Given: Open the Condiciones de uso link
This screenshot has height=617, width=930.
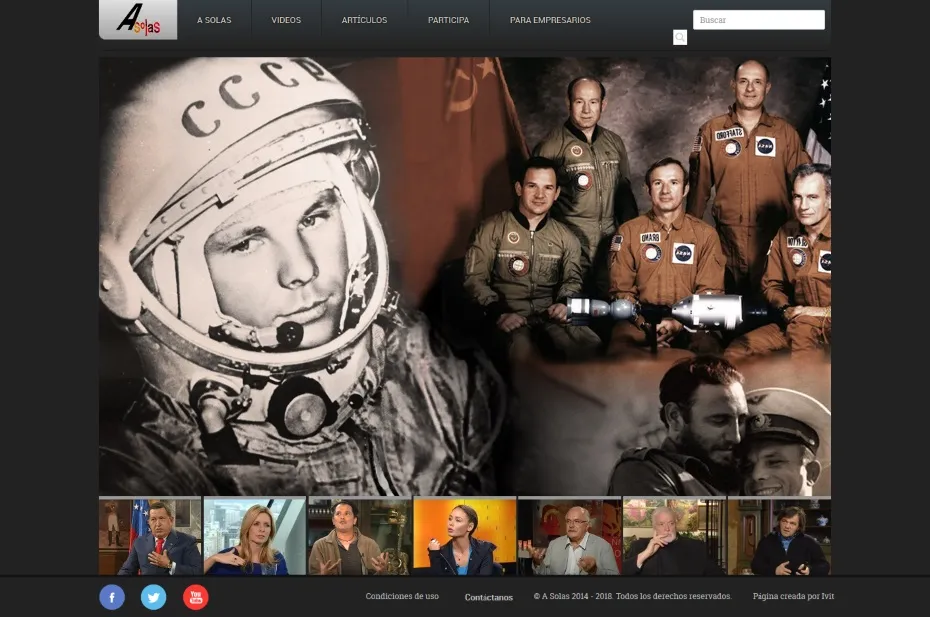Looking at the screenshot, I should (402, 597).
